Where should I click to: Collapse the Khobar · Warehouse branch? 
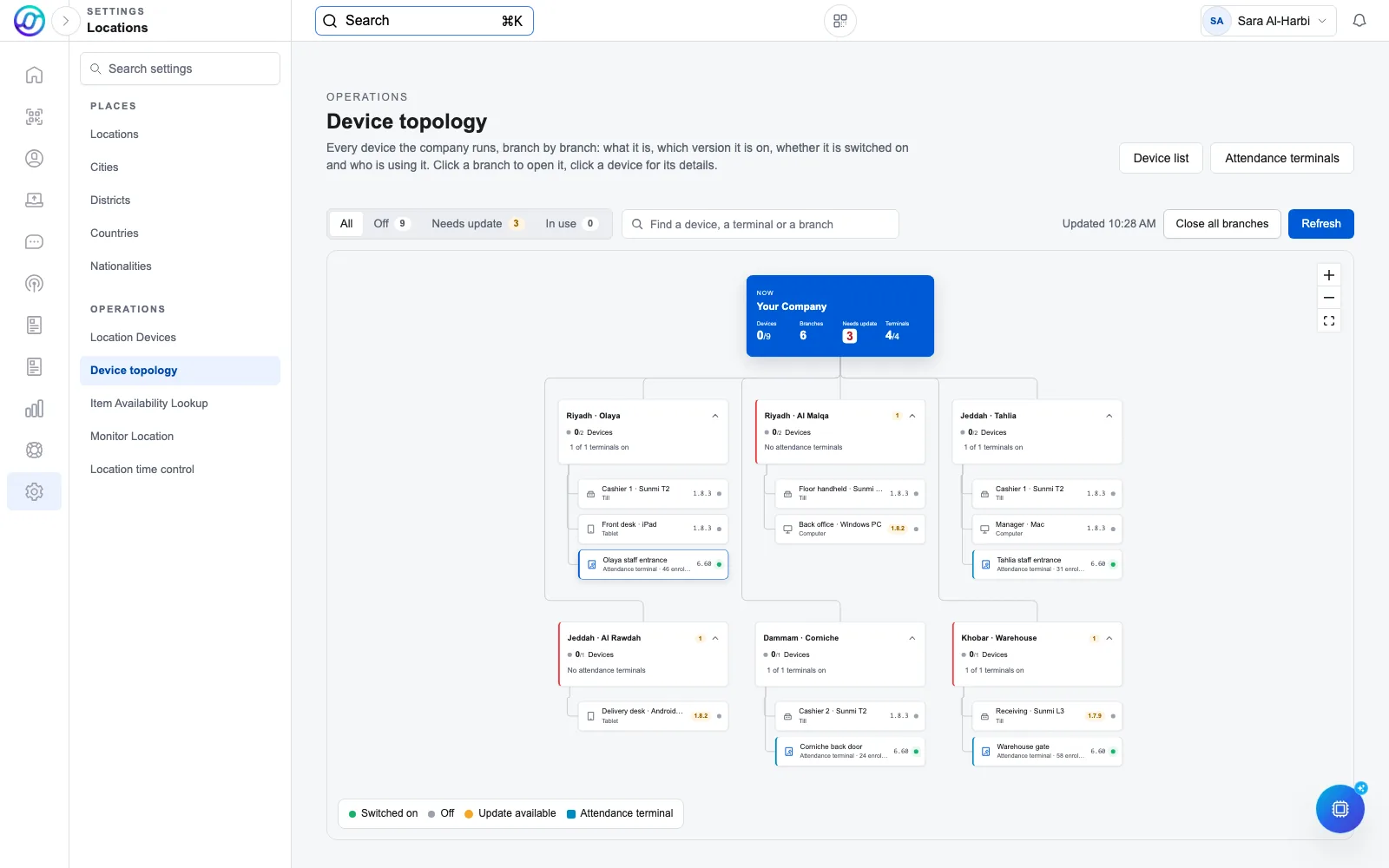click(x=1109, y=638)
